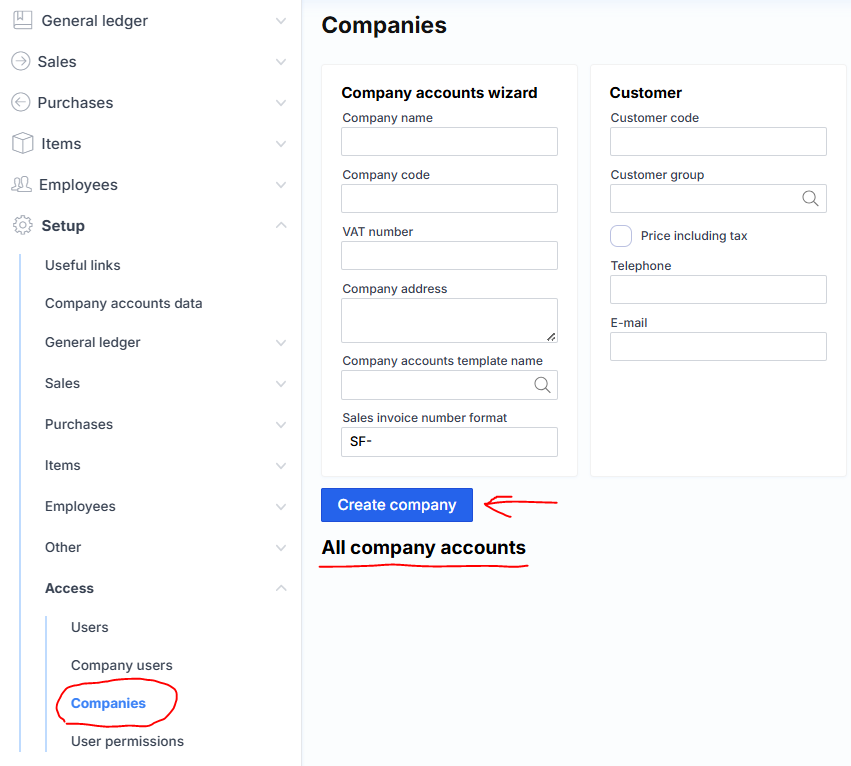851x766 pixels.
Task: Go to User permissions page
Action: (x=127, y=741)
